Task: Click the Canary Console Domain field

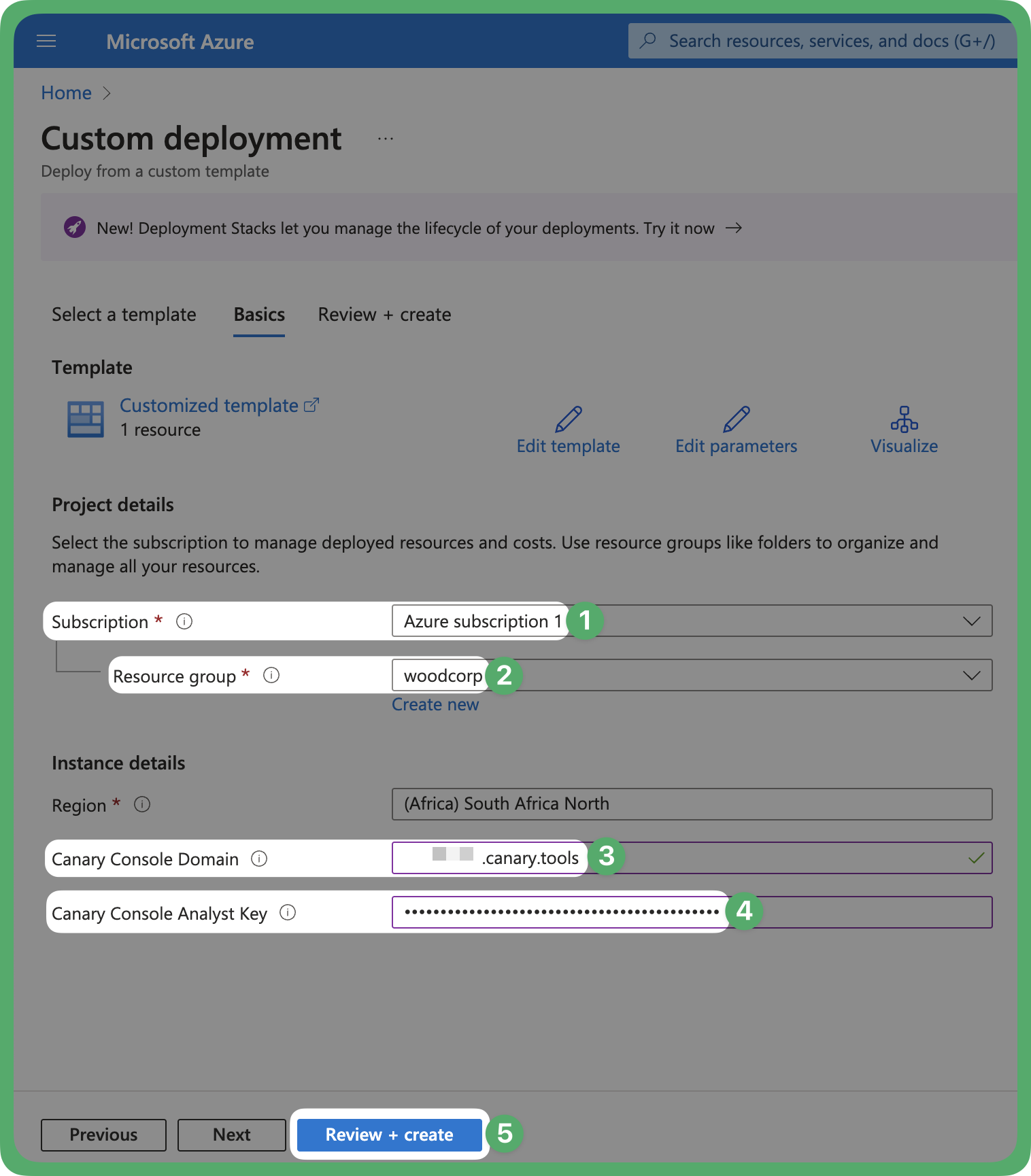Action: (692, 858)
